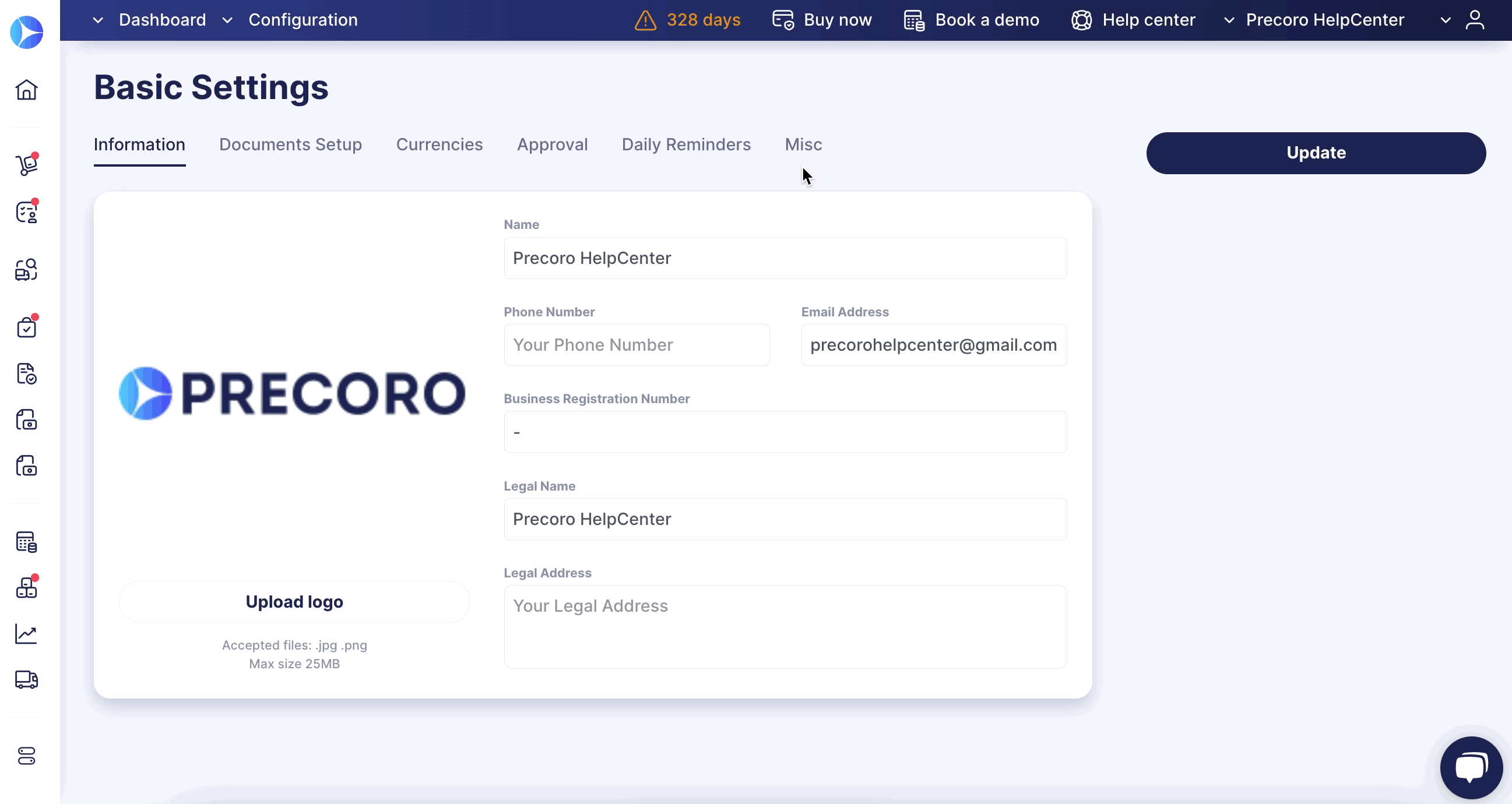Viewport: 1512px width, 804px height.
Task: Expand the chevron next to the user icon
Action: [x=1446, y=20]
